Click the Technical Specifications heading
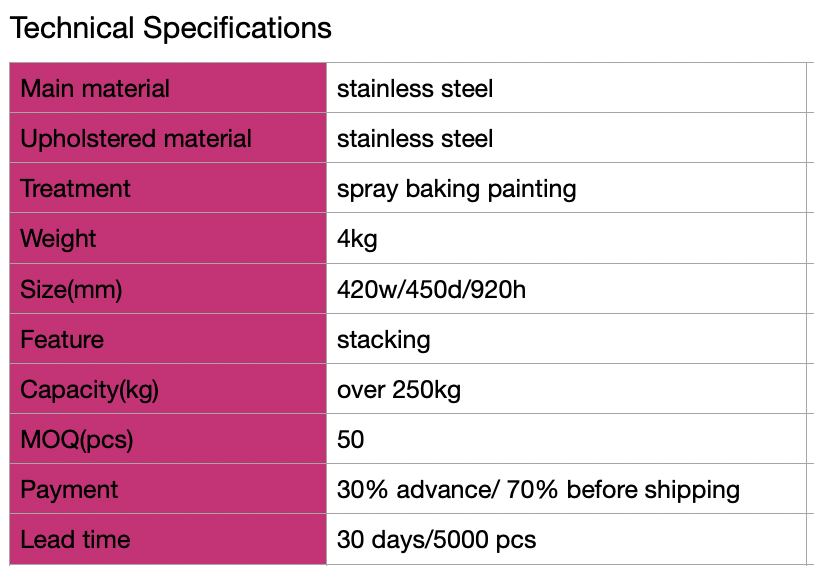Image resolution: width=814 pixels, height=566 pixels. 170,28
